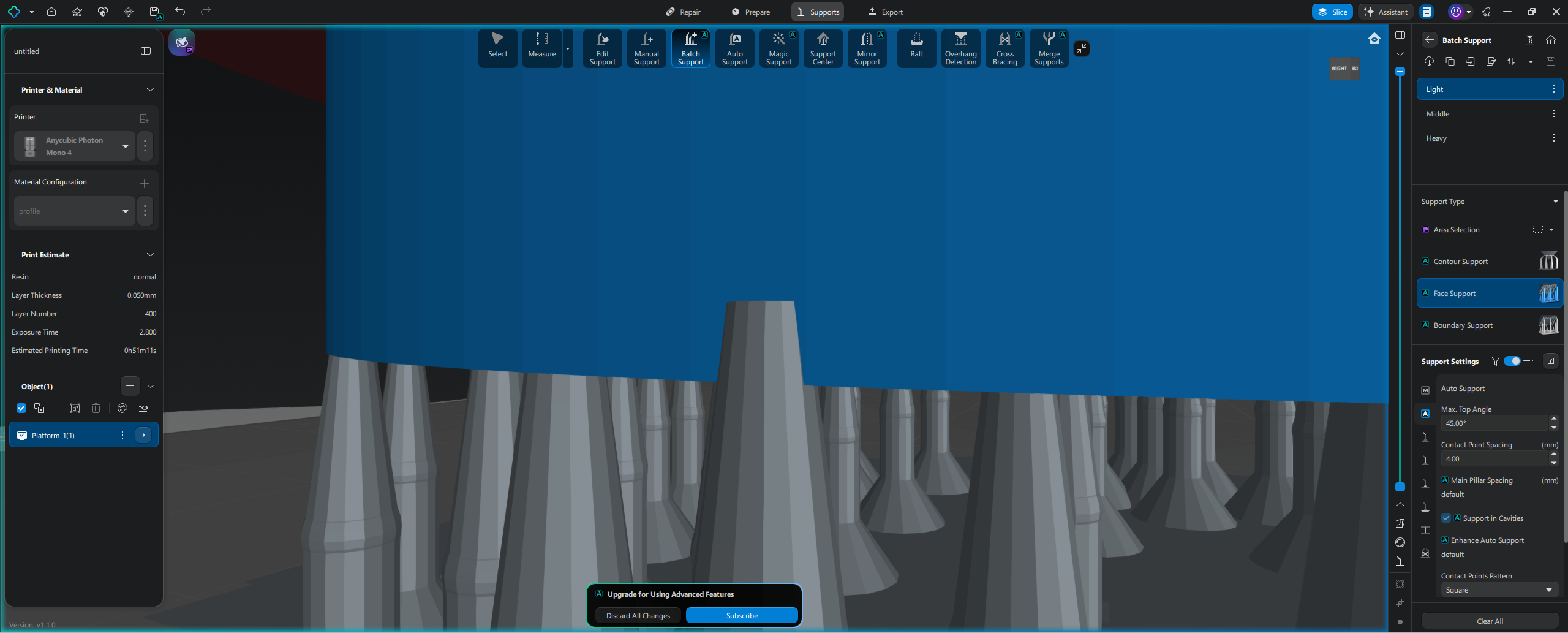Select the Edit Support tool
Image resolution: width=1568 pixels, height=633 pixels.
(603, 48)
